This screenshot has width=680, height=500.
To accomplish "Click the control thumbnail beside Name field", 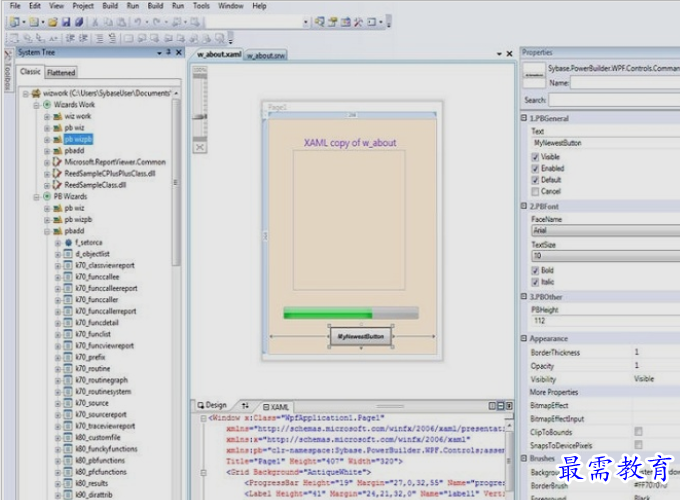I will [x=534, y=75].
